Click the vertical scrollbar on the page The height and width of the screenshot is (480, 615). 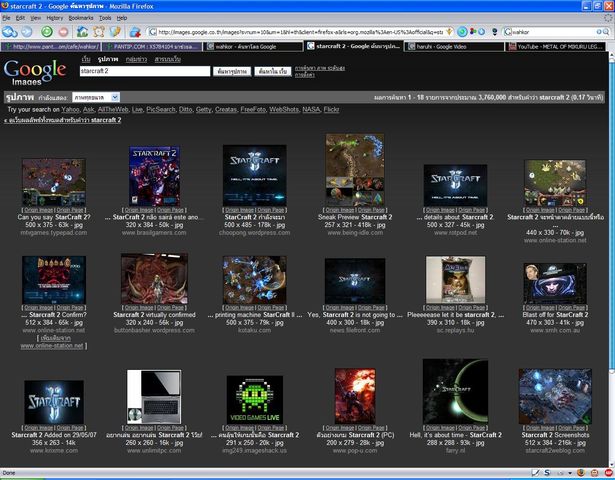(611, 259)
